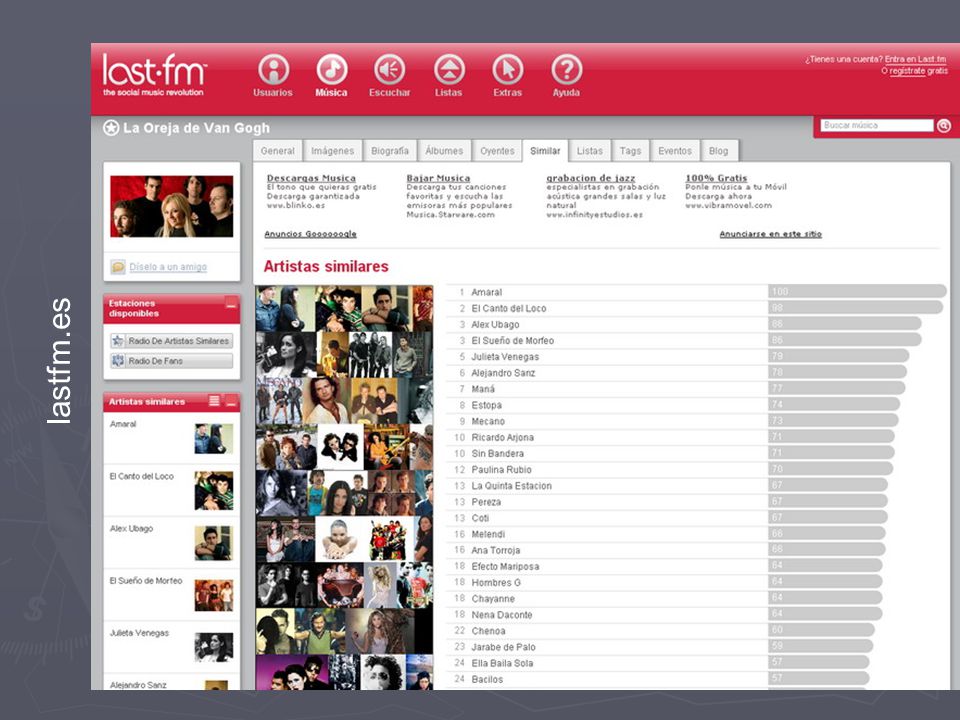
Task: Open Efecto Mariposa artist entry
Action: tap(505, 566)
